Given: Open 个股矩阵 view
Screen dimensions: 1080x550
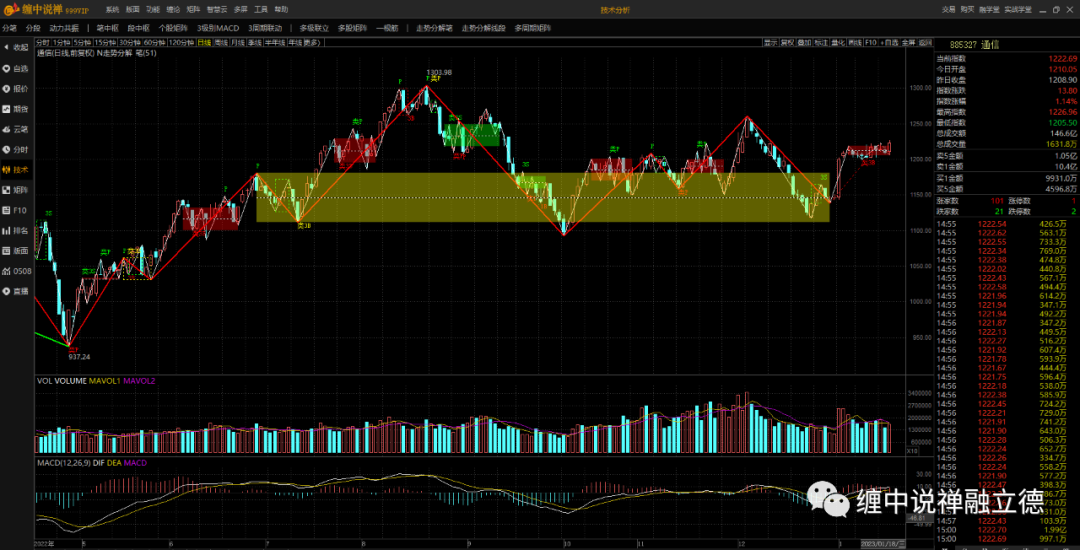Looking at the screenshot, I should [x=174, y=28].
